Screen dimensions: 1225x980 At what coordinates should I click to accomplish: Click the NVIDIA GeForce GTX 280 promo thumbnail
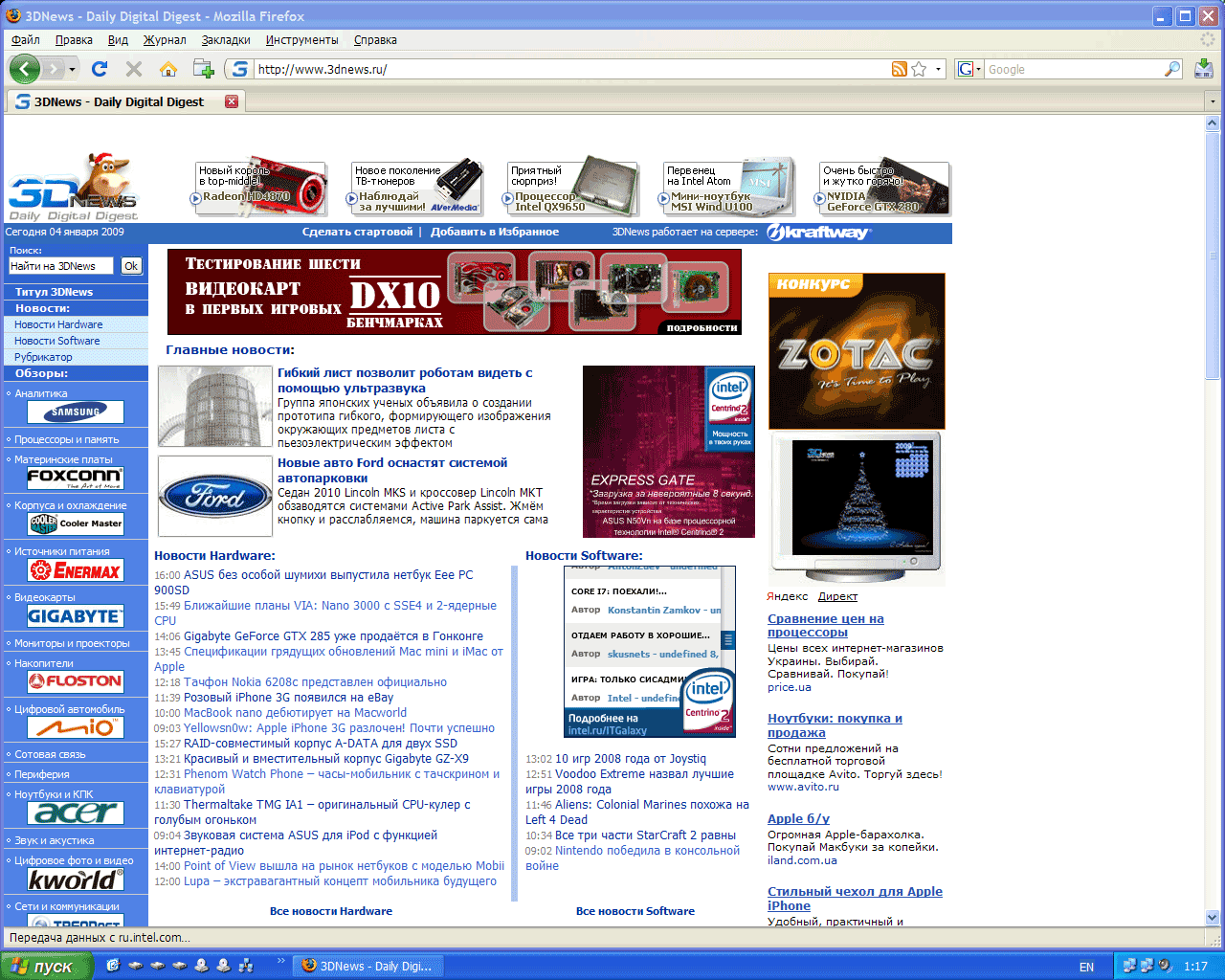tap(884, 188)
